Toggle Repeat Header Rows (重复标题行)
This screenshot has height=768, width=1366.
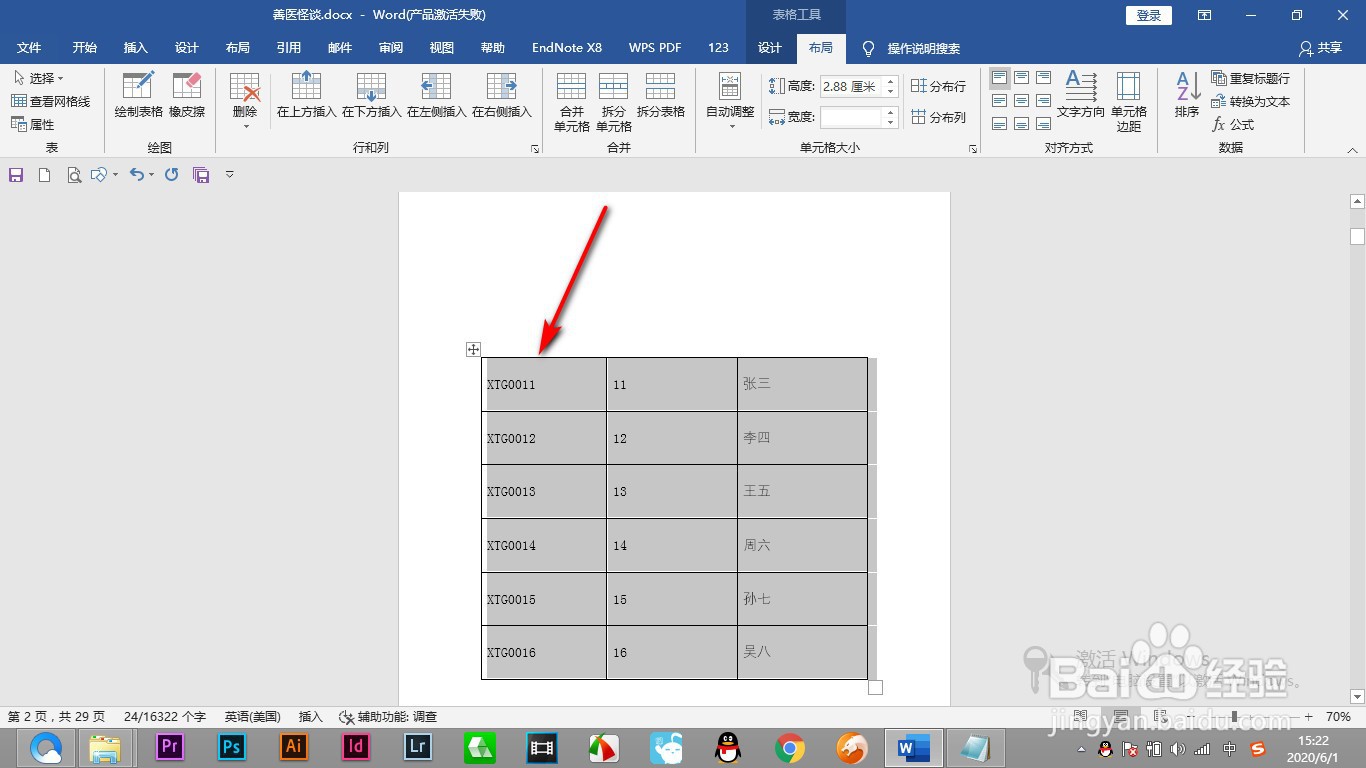[1250, 78]
